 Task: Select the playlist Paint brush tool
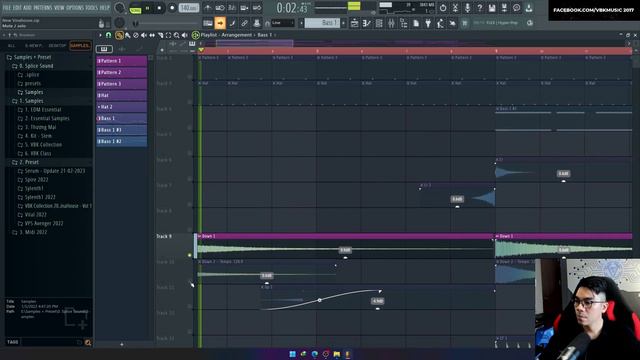click(x=128, y=36)
